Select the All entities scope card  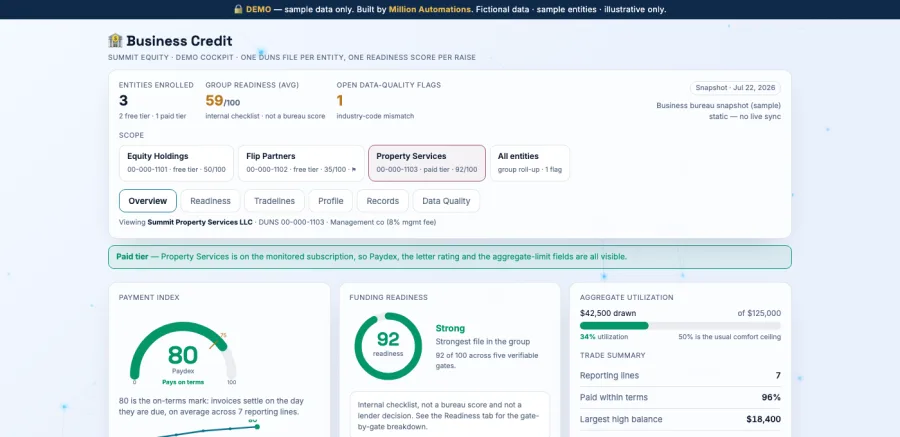tap(530, 163)
